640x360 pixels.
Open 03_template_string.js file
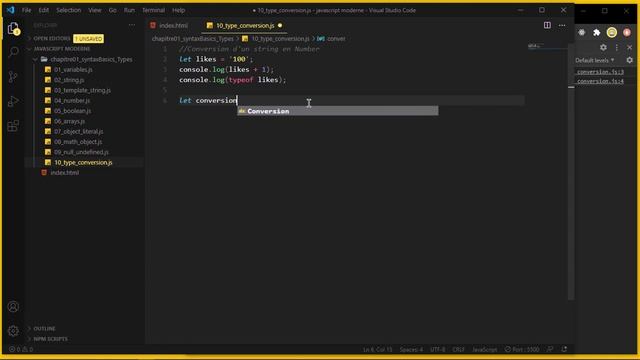tap(82, 90)
